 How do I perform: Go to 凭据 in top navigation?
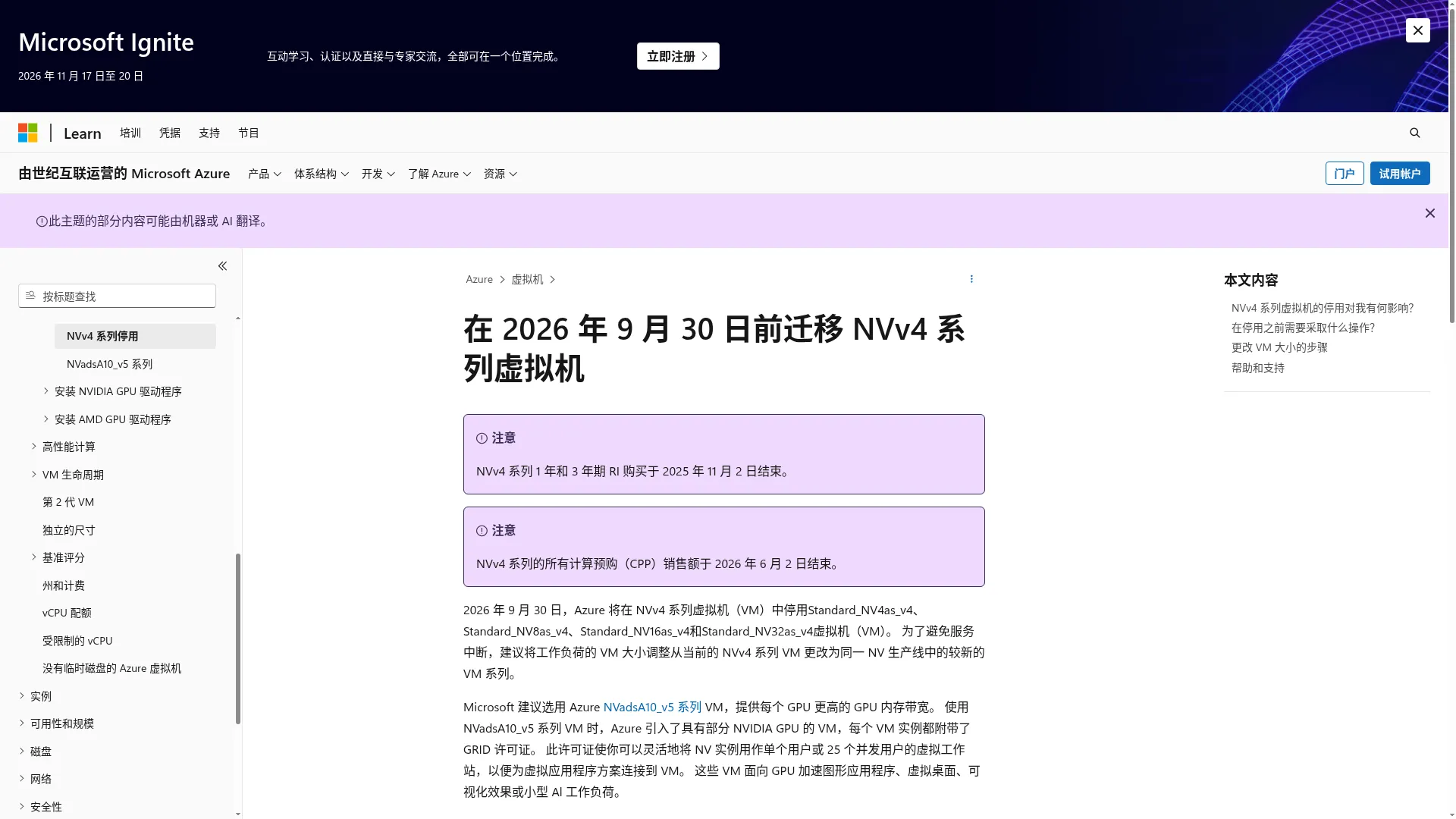[170, 133]
